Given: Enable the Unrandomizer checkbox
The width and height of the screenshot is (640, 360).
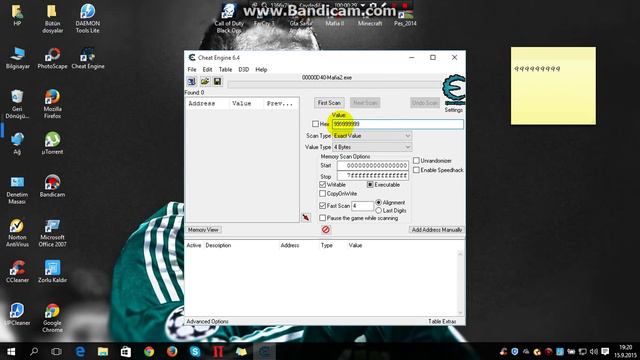Looking at the screenshot, I should [416, 160].
